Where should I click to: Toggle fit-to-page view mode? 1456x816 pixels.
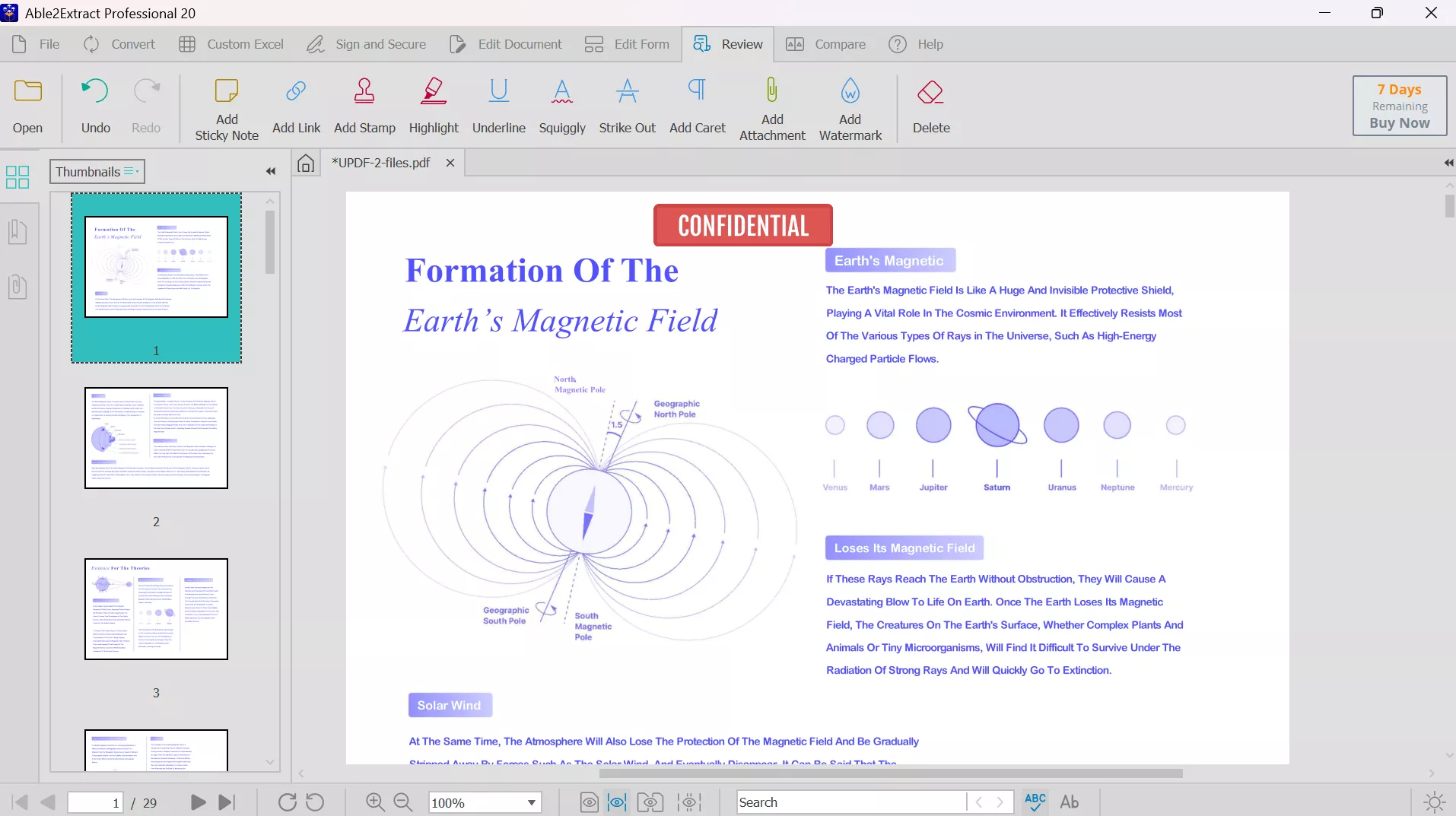[588, 802]
